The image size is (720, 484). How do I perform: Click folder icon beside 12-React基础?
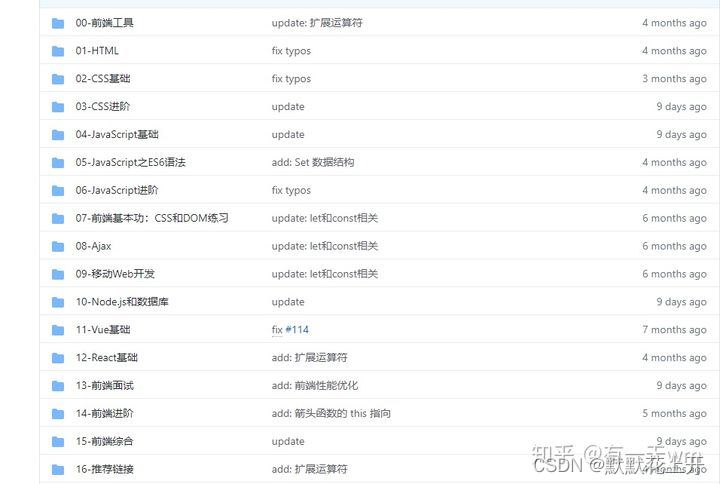(x=58, y=358)
